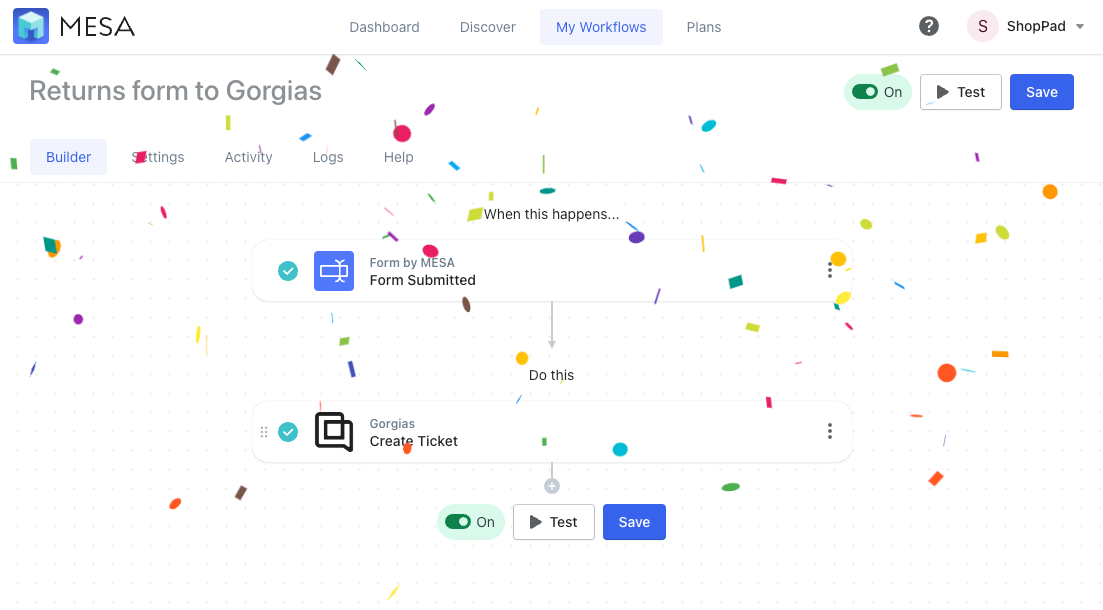Click the top Test button
1103x610 pixels.
(960, 92)
